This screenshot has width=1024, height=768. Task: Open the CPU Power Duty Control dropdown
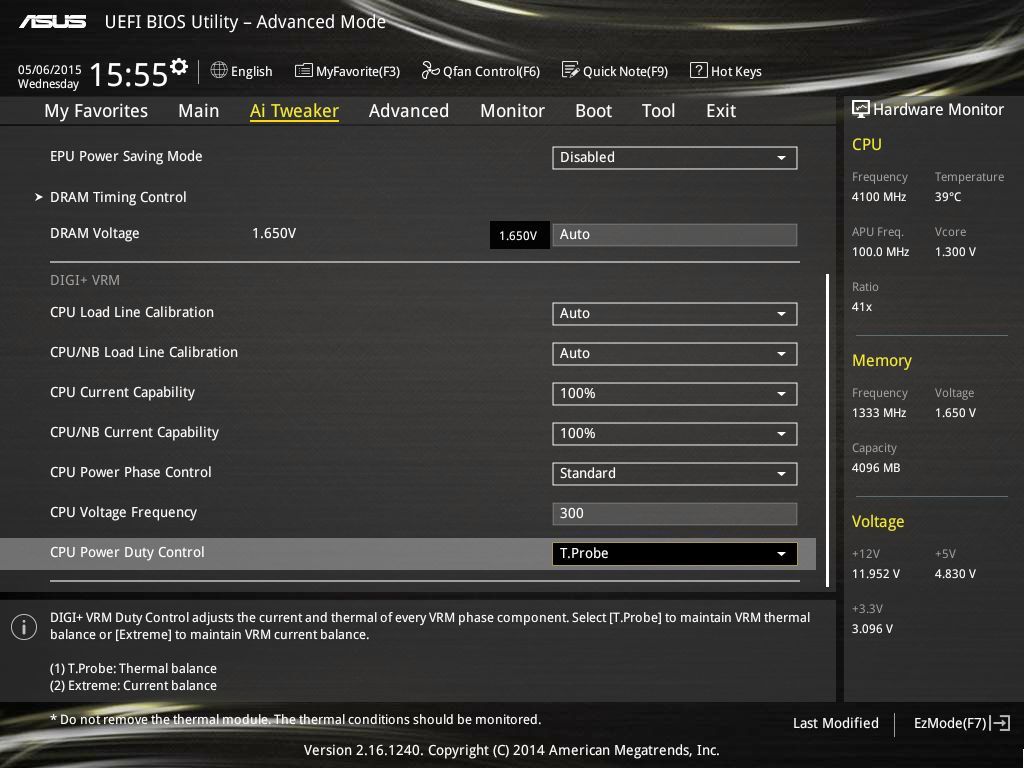[x=674, y=553]
